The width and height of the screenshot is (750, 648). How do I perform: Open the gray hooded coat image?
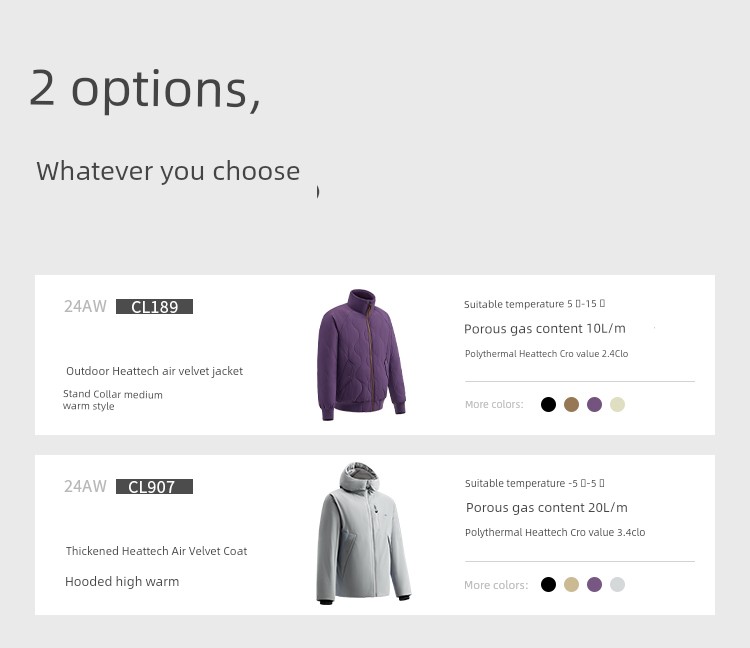pos(363,533)
